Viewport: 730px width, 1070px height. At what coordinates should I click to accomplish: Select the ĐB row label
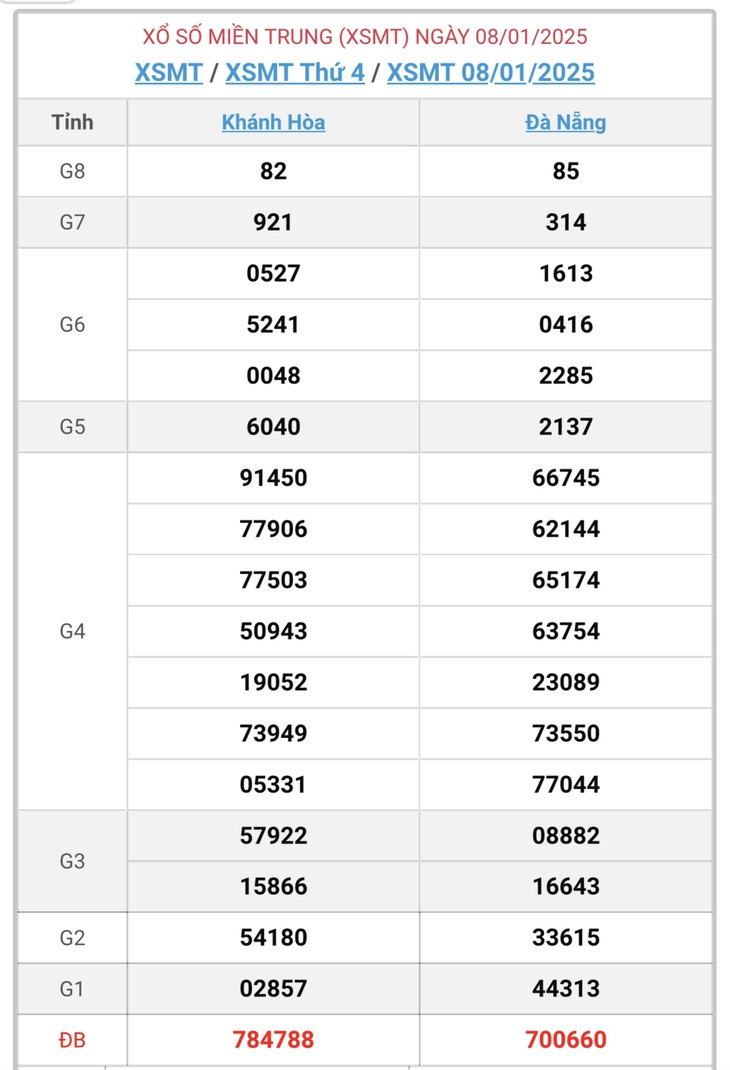(x=72, y=1039)
